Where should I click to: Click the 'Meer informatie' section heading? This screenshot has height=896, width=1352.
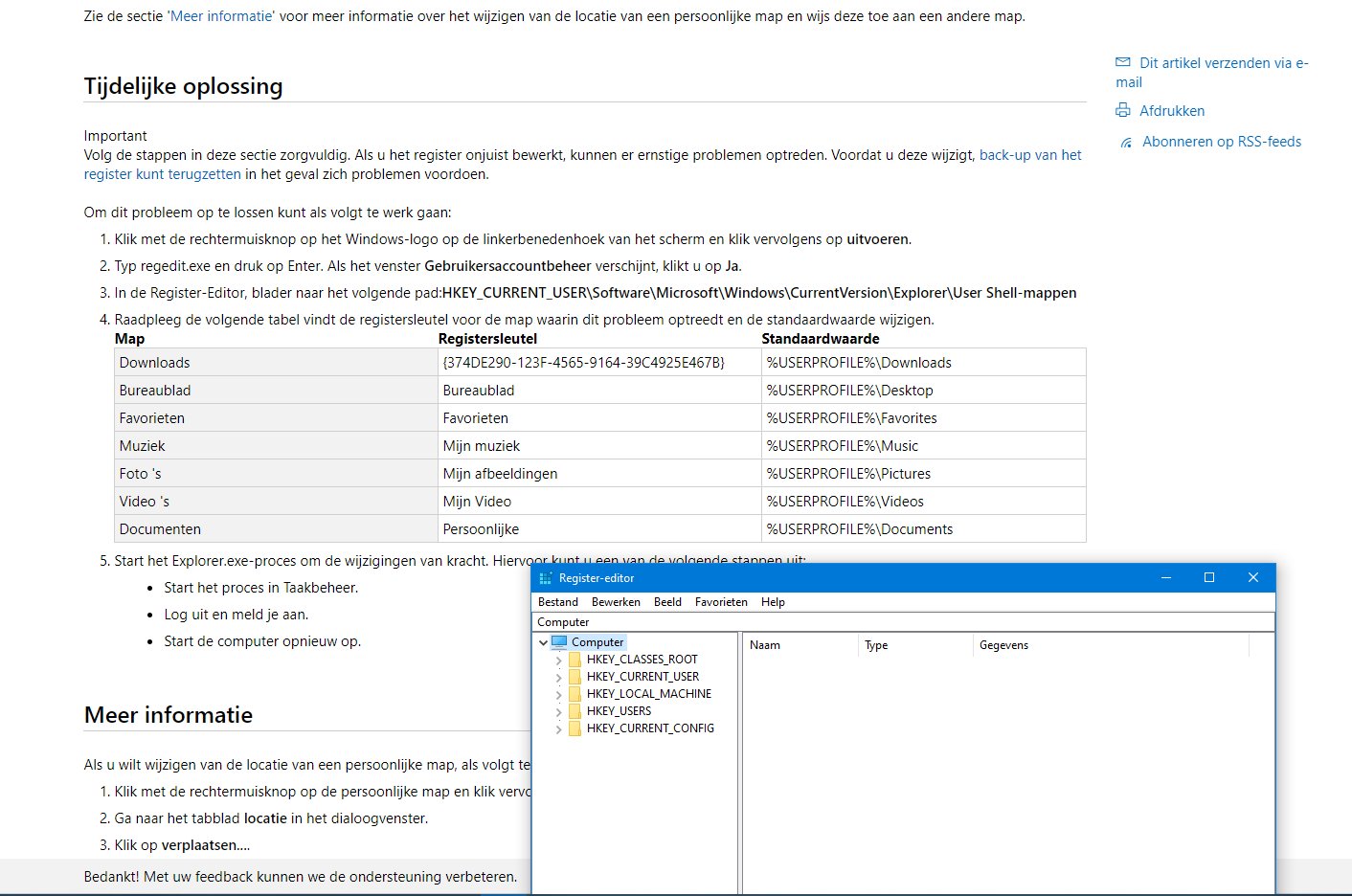point(169,715)
